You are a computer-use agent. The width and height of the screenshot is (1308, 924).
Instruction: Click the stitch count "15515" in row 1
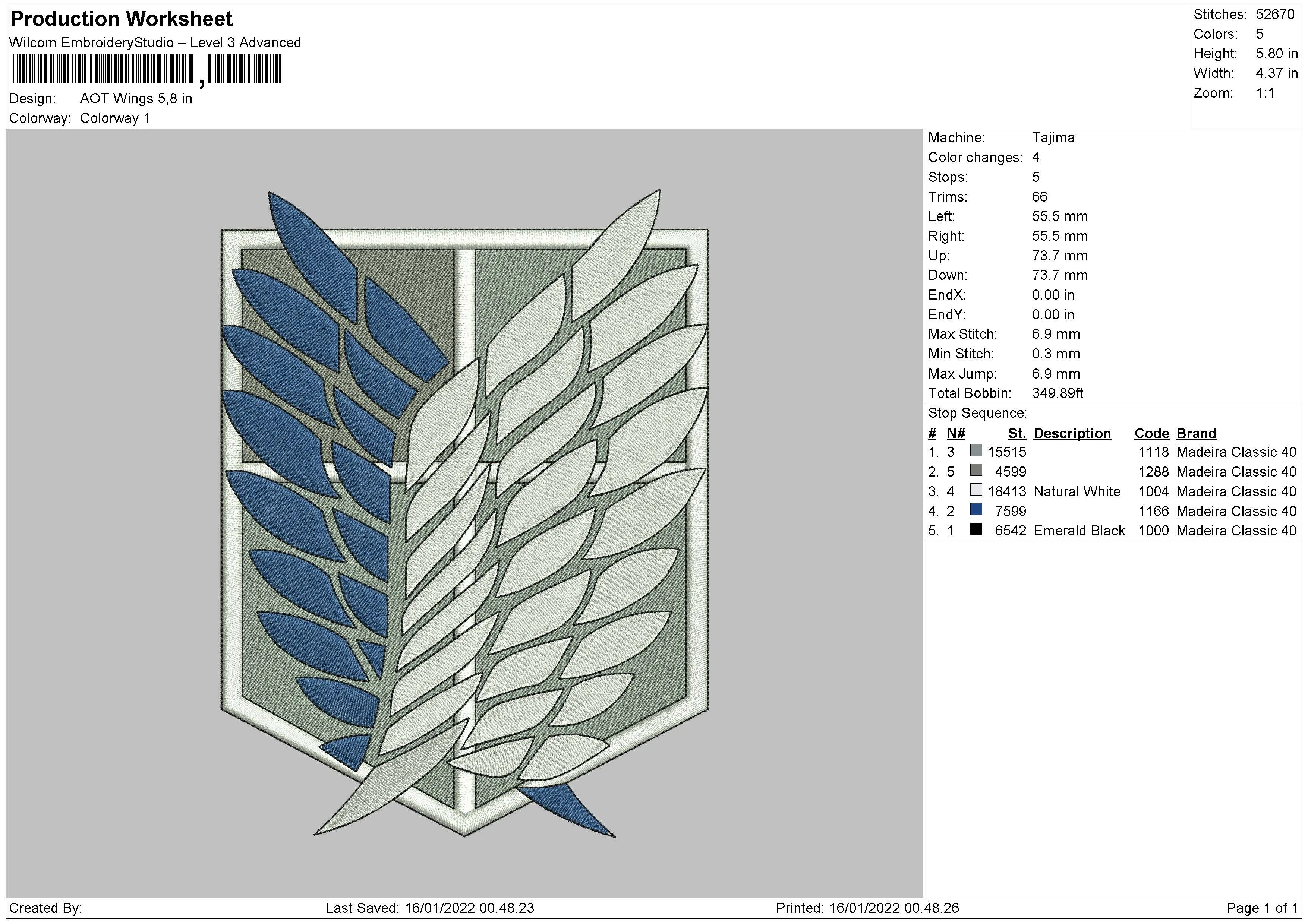tap(1007, 452)
